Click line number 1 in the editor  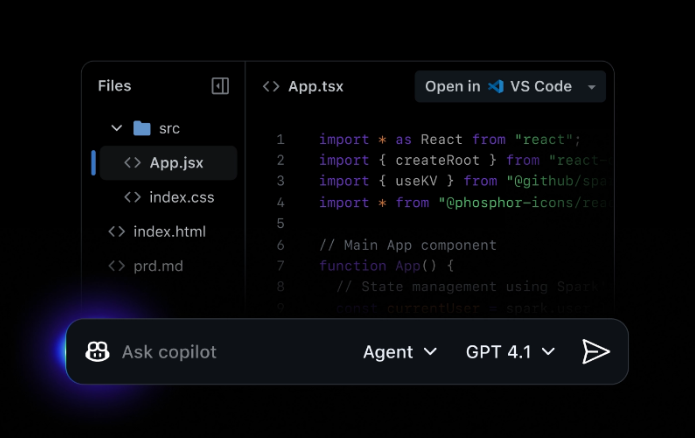(281, 140)
